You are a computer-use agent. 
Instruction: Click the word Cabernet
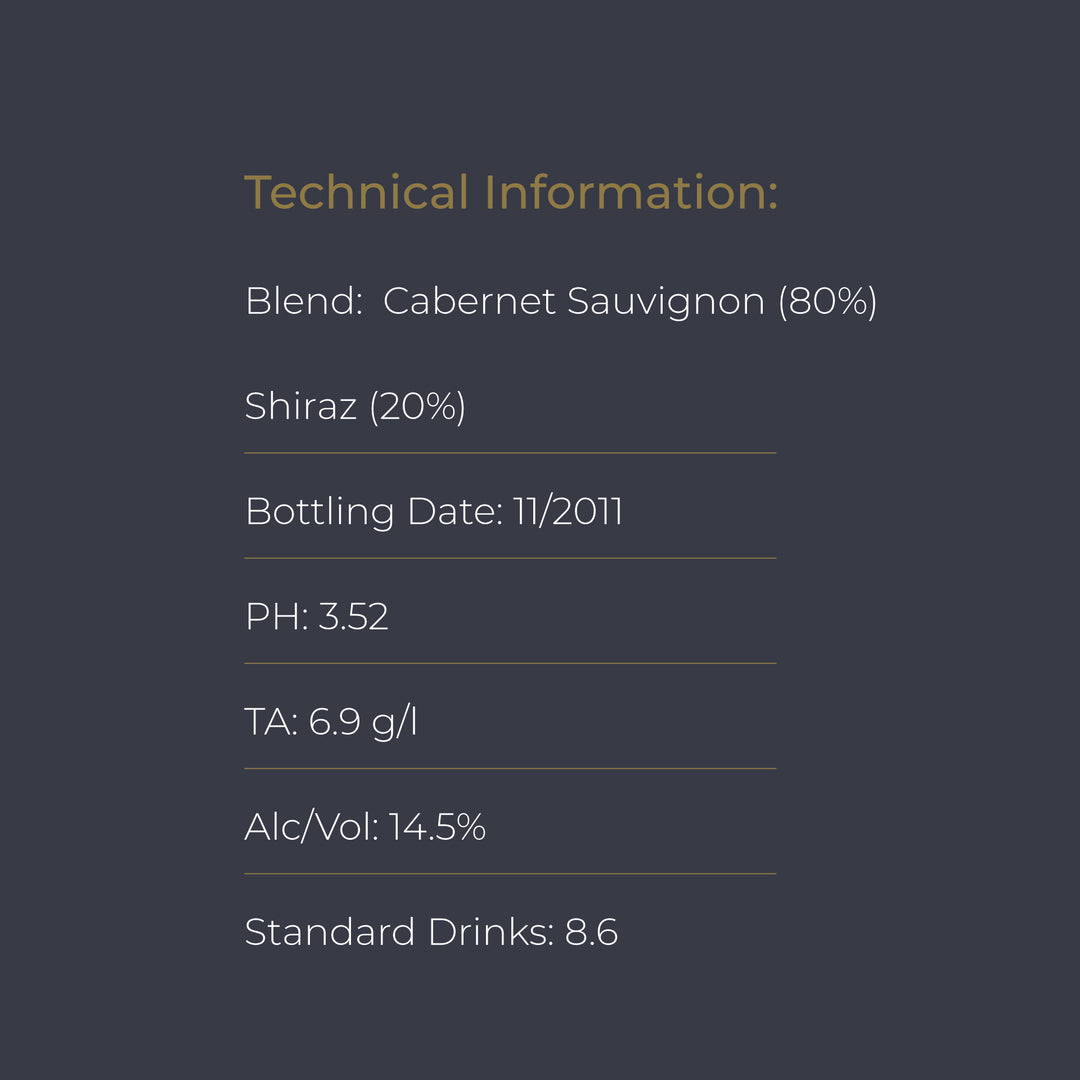pyautogui.click(x=469, y=300)
